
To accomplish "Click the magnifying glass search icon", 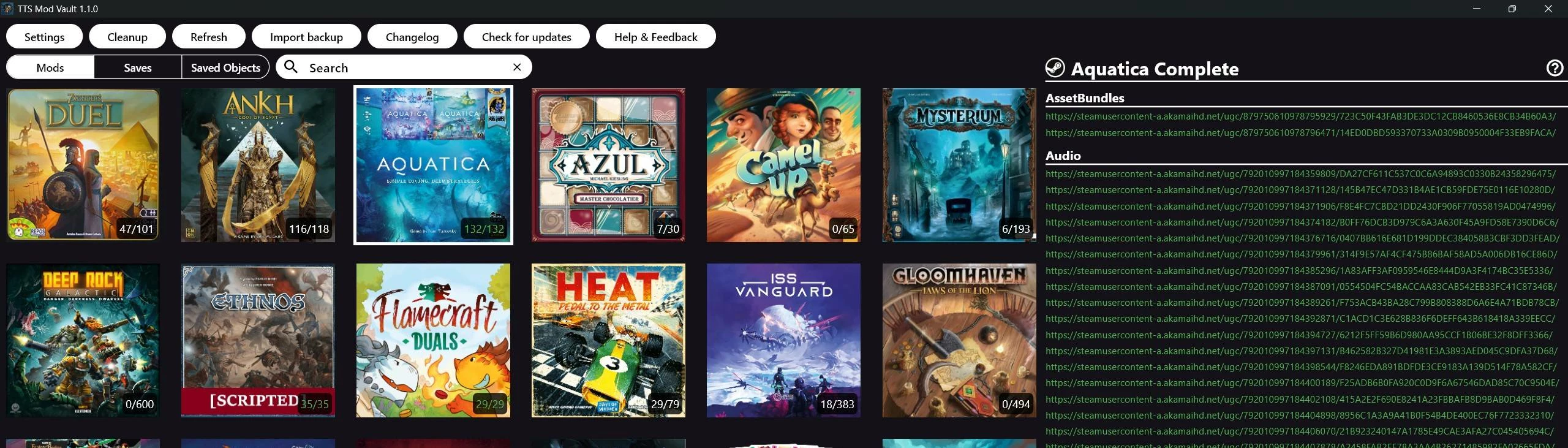I will click(292, 67).
